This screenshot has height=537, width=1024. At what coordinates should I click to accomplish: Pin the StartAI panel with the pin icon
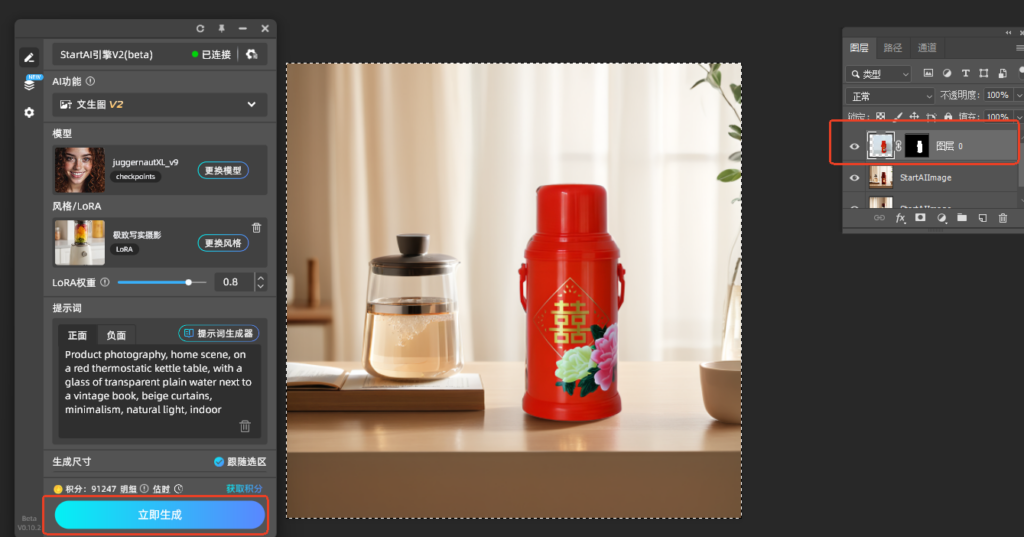tap(221, 29)
